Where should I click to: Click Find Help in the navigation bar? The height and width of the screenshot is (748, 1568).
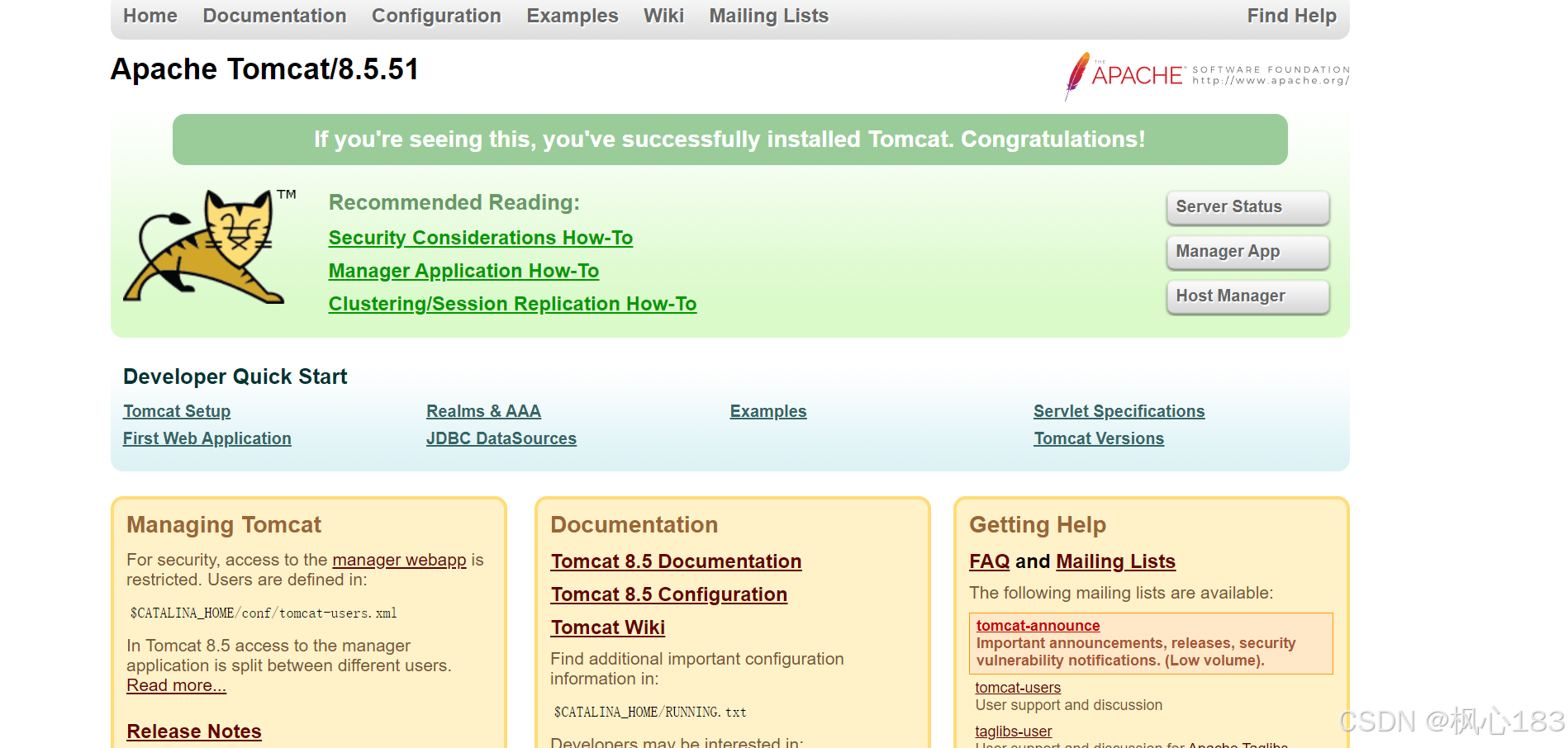click(1291, 16)
